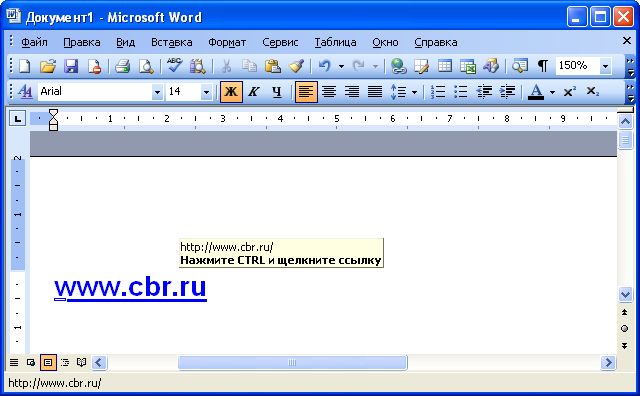Decrease the paragraph indent

(x=484, y=91)
